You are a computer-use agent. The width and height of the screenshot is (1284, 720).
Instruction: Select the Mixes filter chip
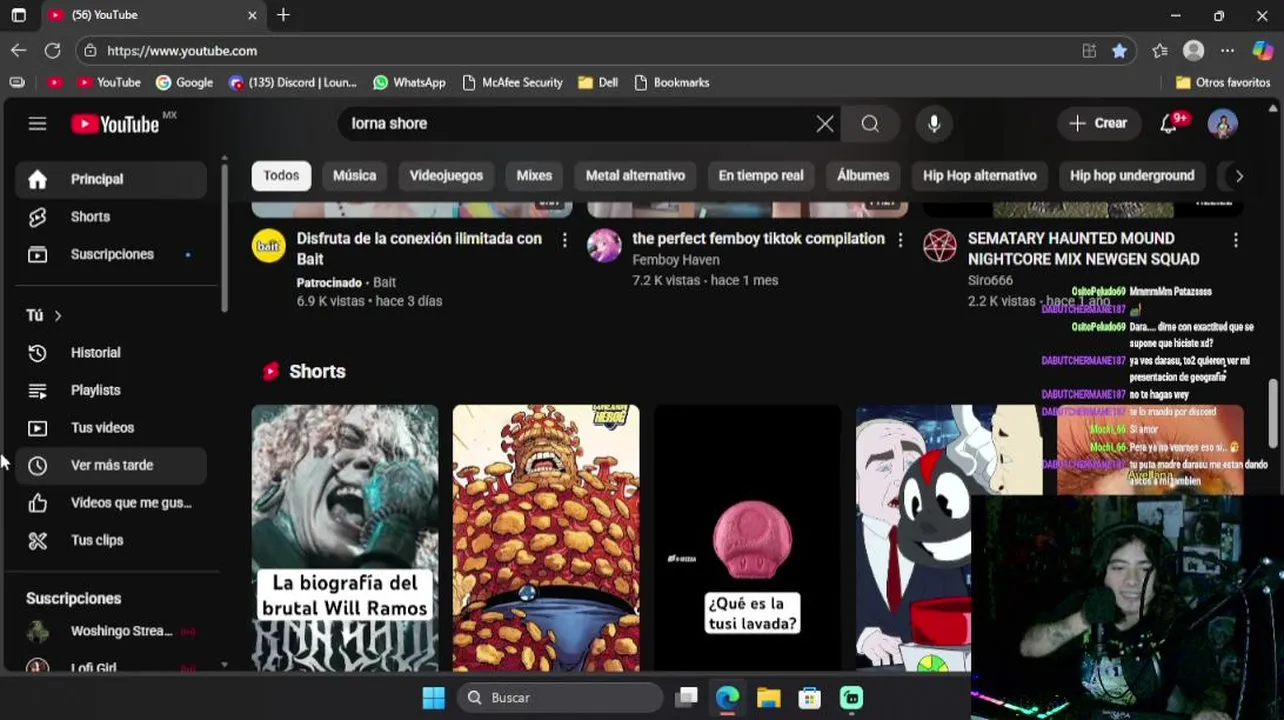534,175
